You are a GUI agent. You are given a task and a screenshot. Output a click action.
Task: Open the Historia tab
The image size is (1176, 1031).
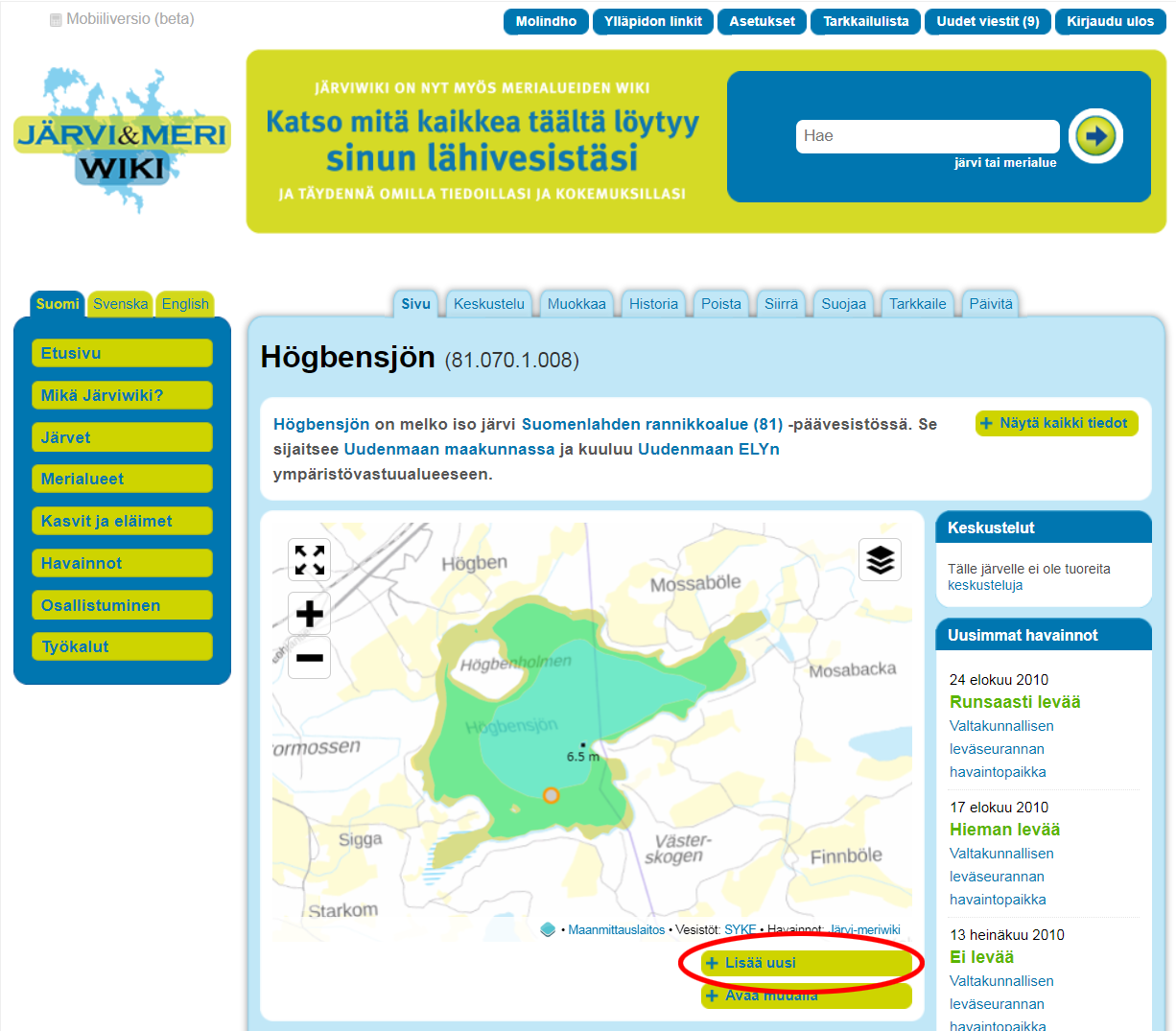click(653, 304)
